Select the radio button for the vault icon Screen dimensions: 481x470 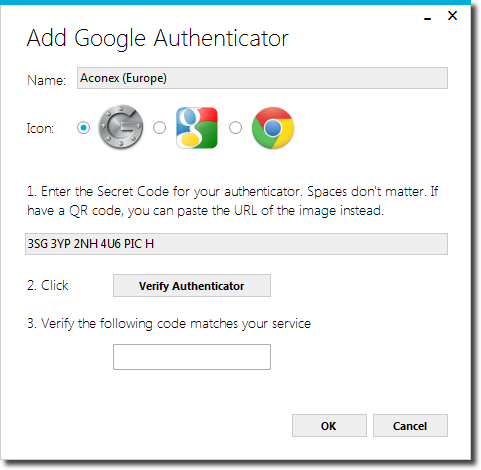(83, 128)
